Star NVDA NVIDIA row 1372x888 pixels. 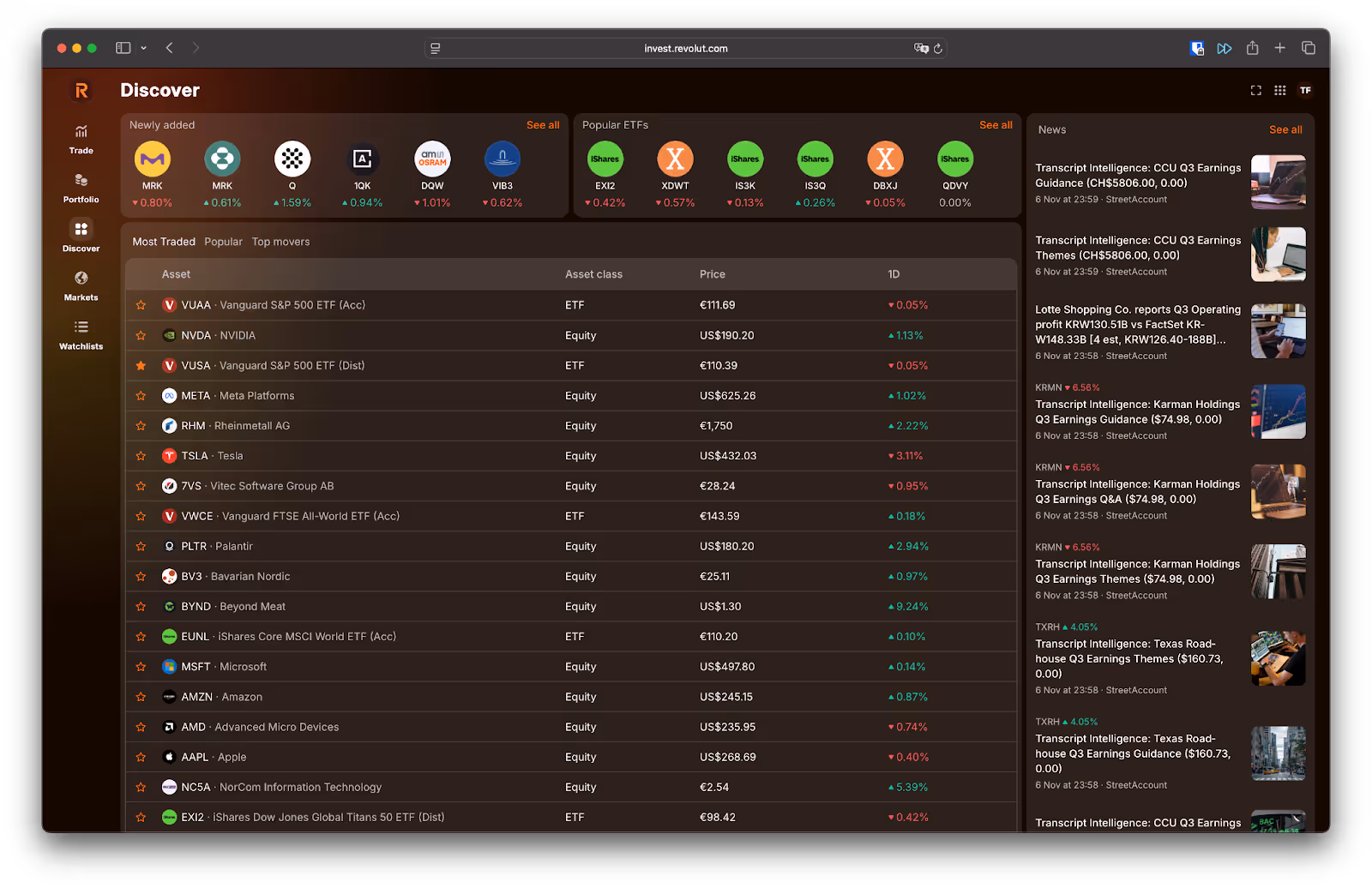(x=141, y=335)
